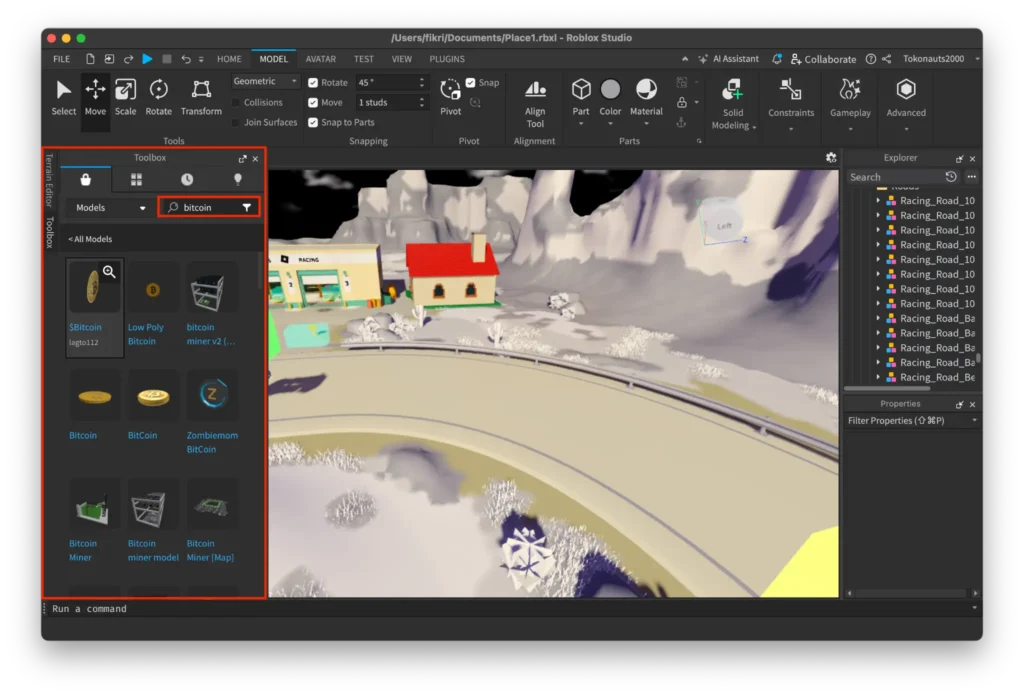1024x695 pixels.
Task: Open the Filter Properties dropdown arrow
Action: pyautogui.click(x=974, y=420)
